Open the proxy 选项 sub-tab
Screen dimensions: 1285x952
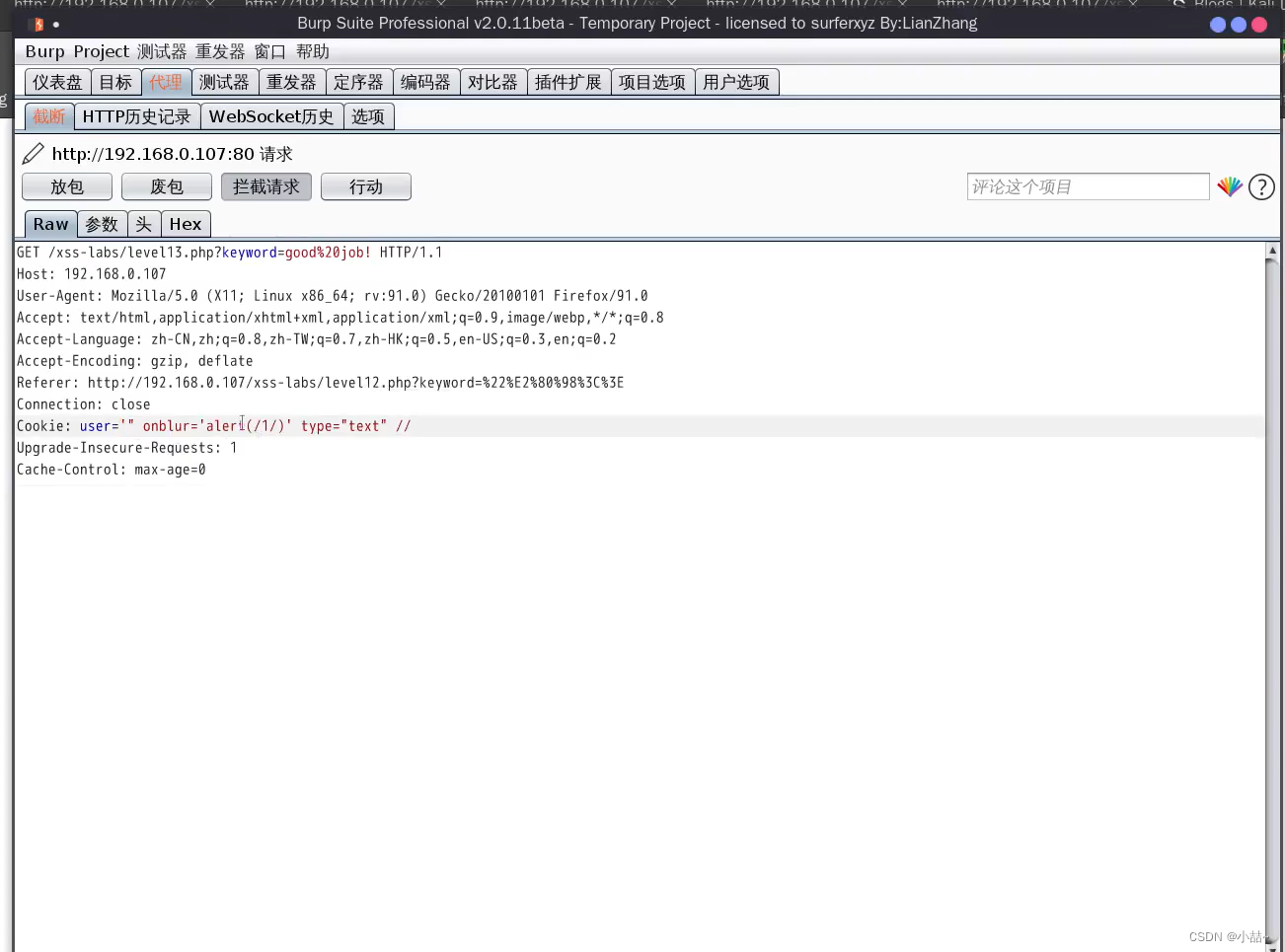[x=368, y=116]
